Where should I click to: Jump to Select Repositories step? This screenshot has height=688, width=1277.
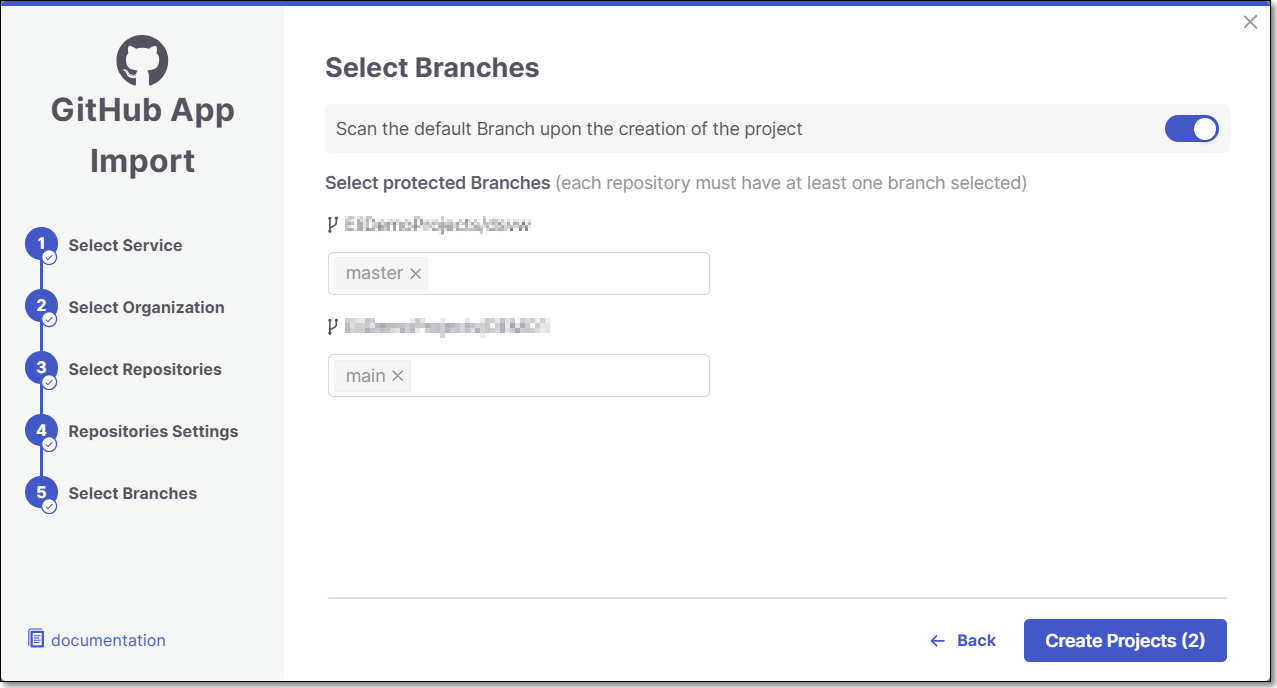(x=145, y=369)
